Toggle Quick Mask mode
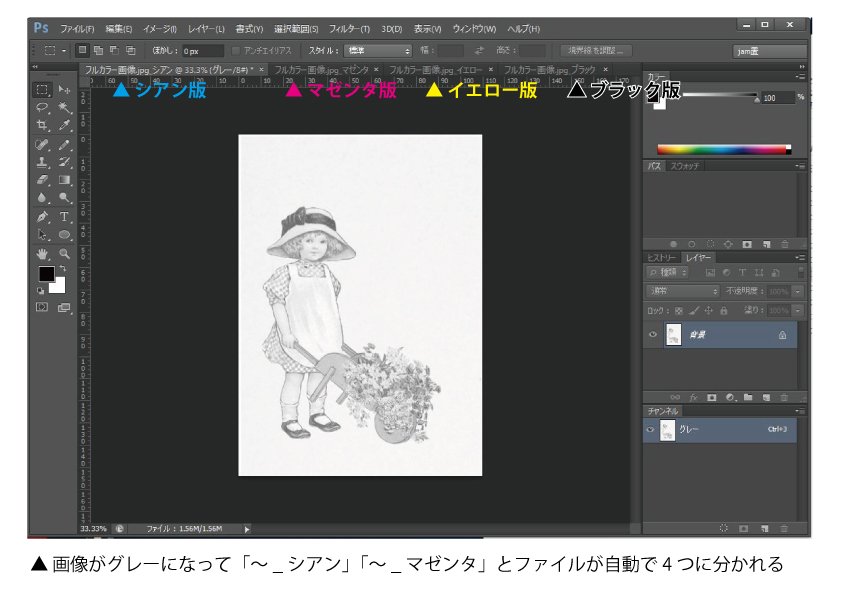842x595 pixels. (x=42, y=307)
